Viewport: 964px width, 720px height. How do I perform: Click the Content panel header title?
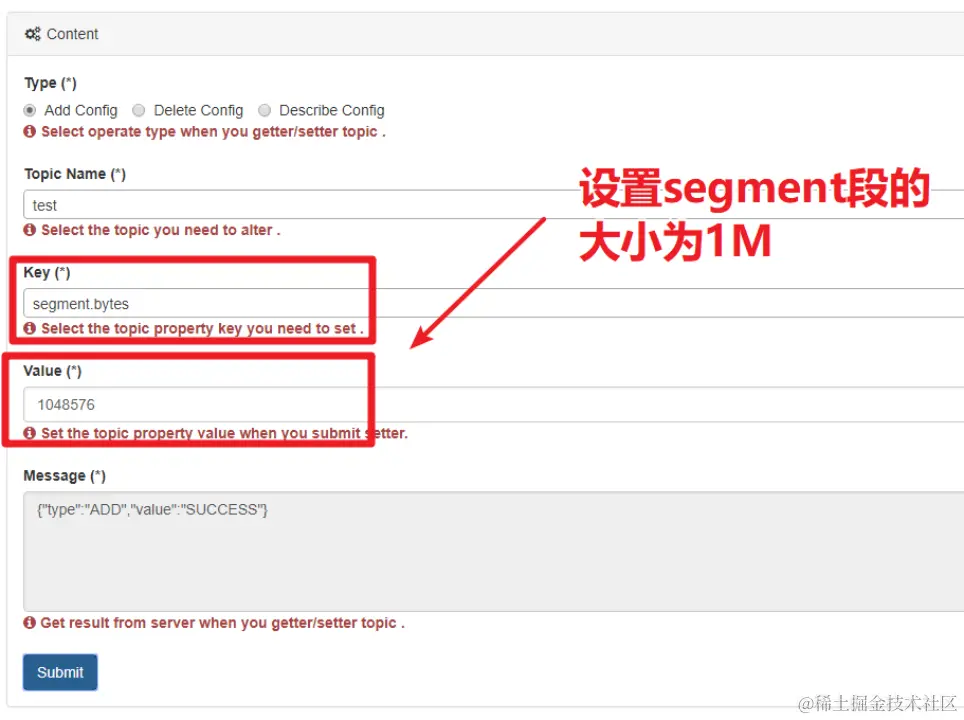pos(73,34)
